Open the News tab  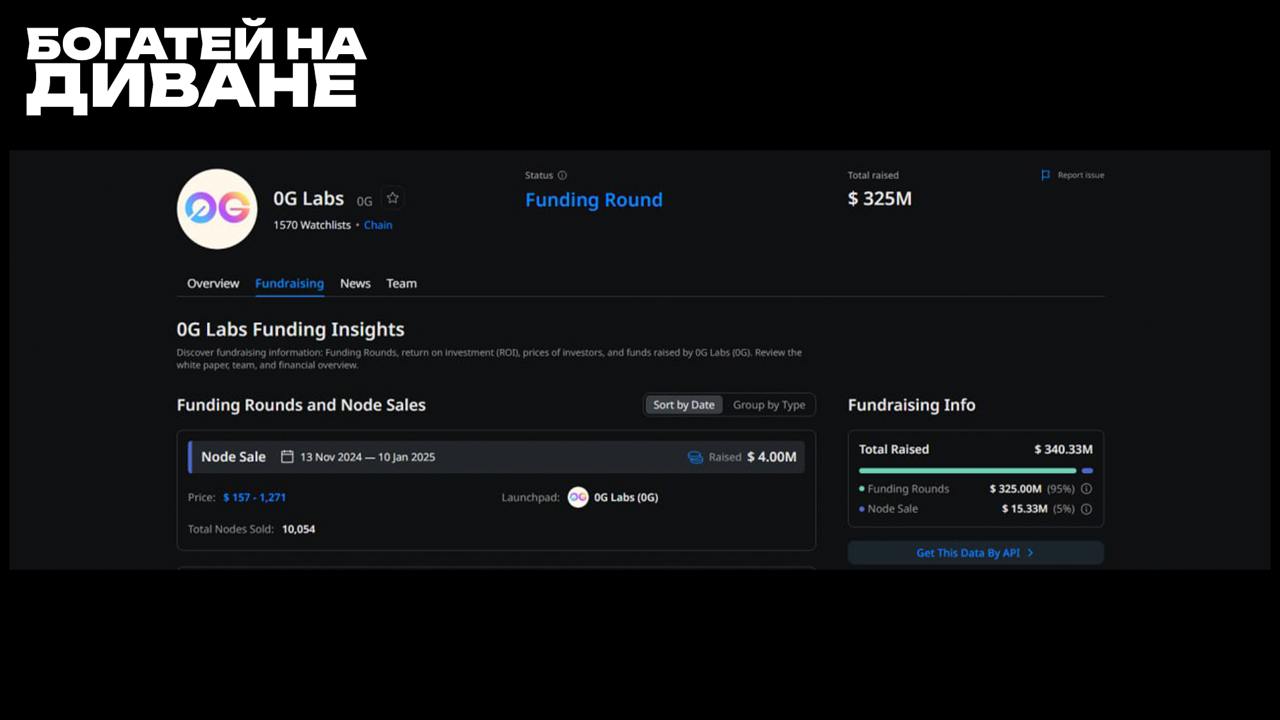(355, 283)
